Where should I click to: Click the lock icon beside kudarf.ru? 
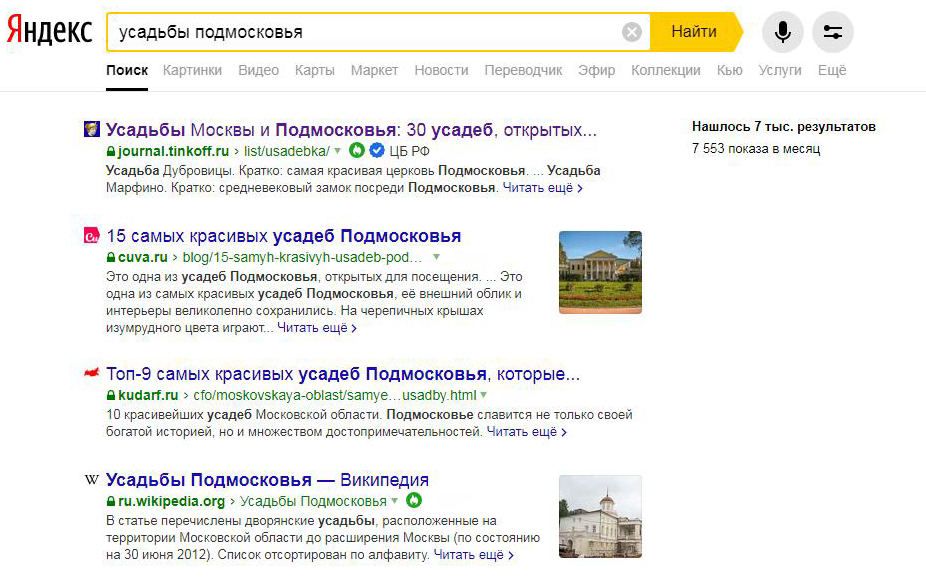coord(111,395)
